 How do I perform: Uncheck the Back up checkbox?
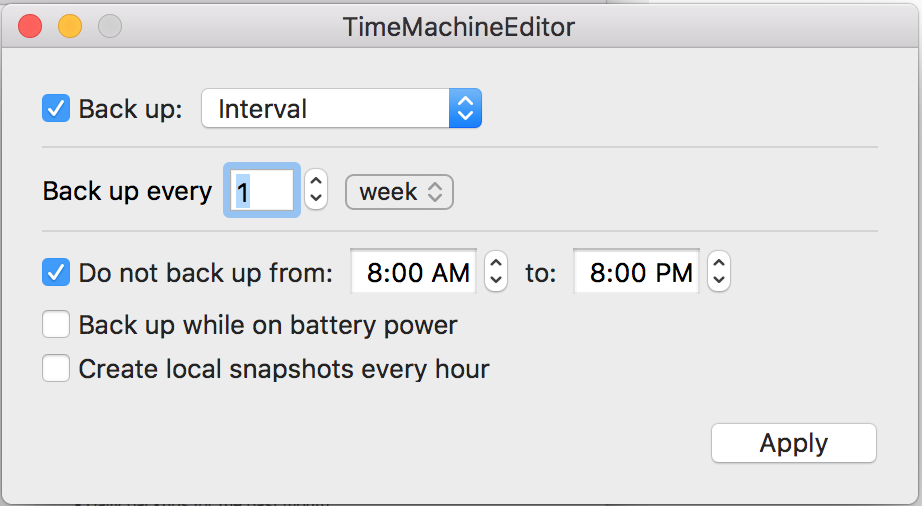click(x=56, y=109)
